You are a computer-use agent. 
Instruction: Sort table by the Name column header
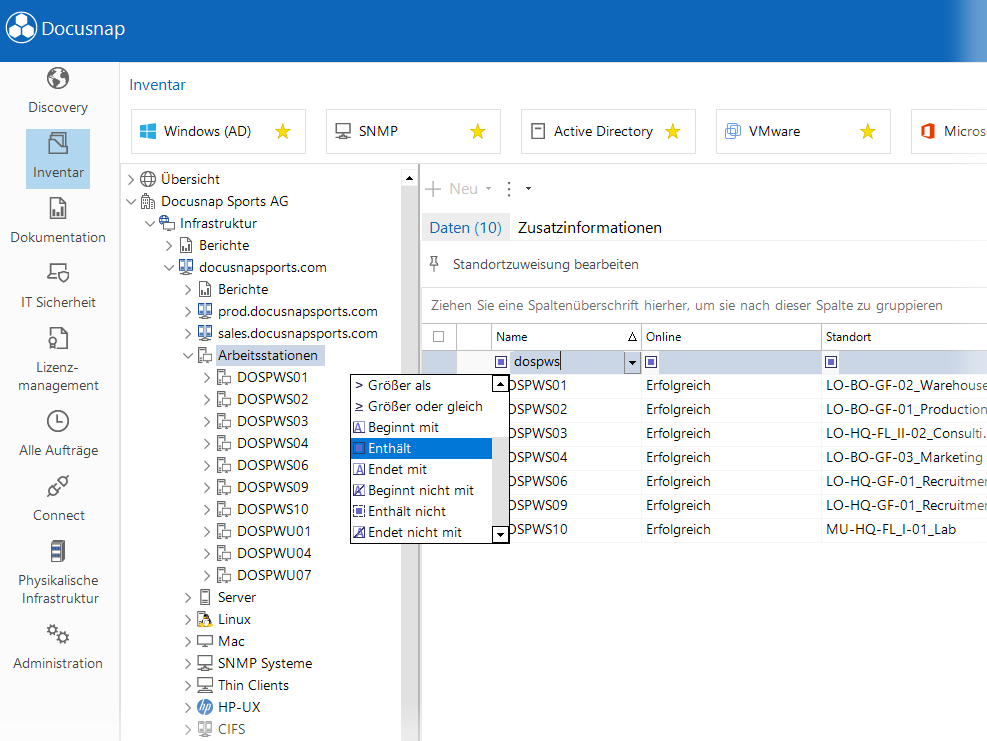566,337
